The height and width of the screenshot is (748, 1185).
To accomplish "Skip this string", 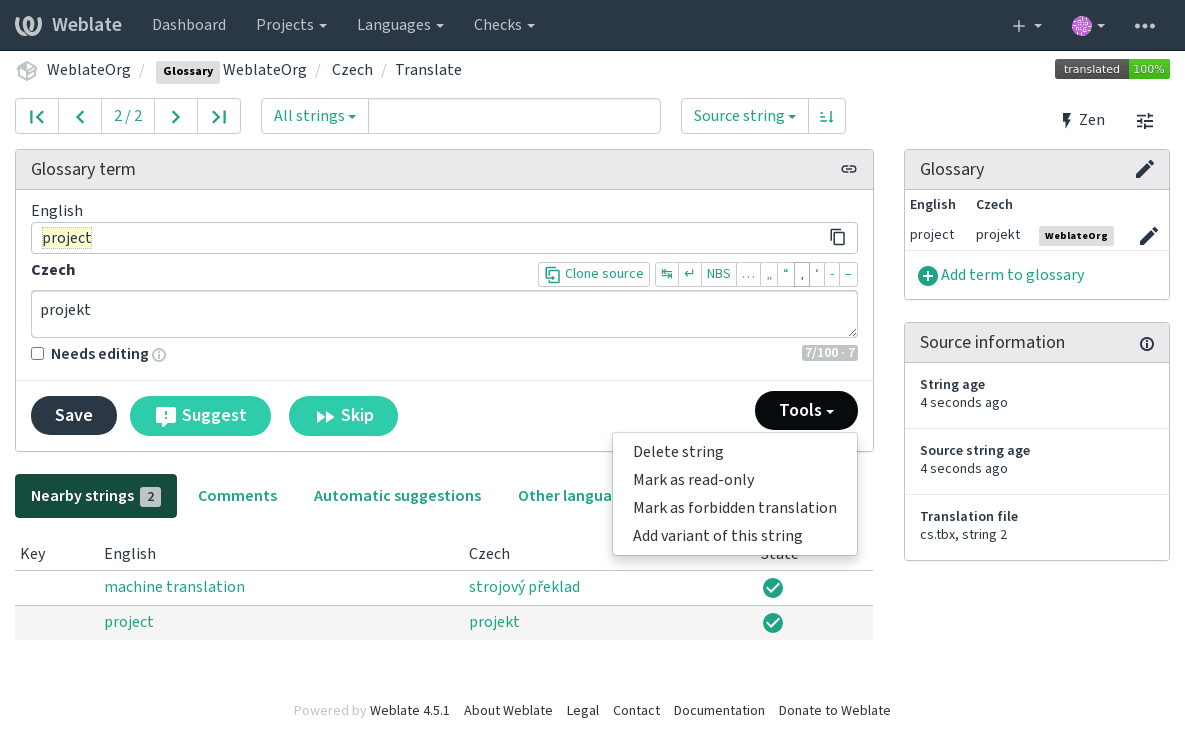I will [x=343, y=416].
